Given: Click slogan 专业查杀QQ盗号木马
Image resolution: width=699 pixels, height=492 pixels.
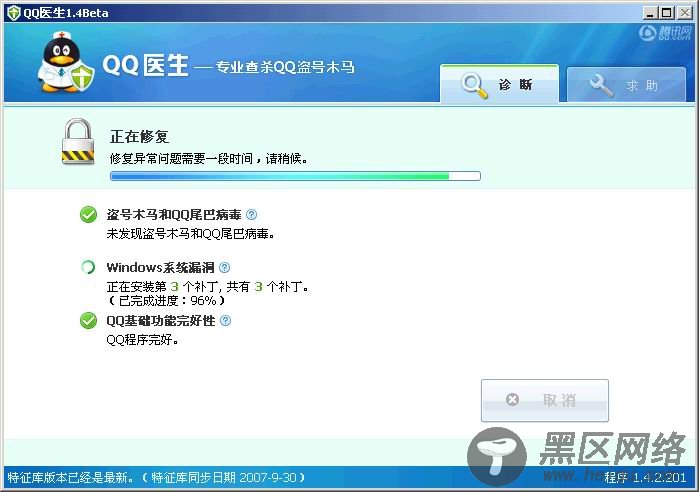Looking at the screenshot, I should [285, 67].
